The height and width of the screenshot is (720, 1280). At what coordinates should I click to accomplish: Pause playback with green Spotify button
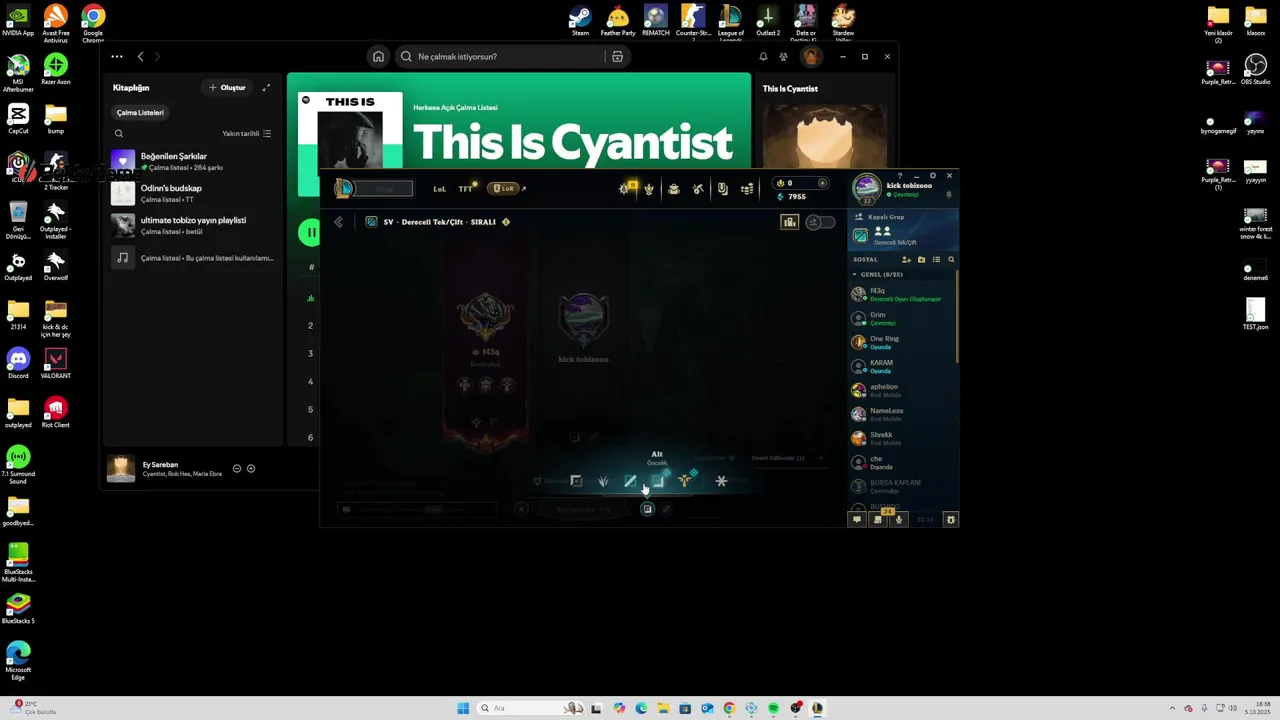[x=309, y=232]
